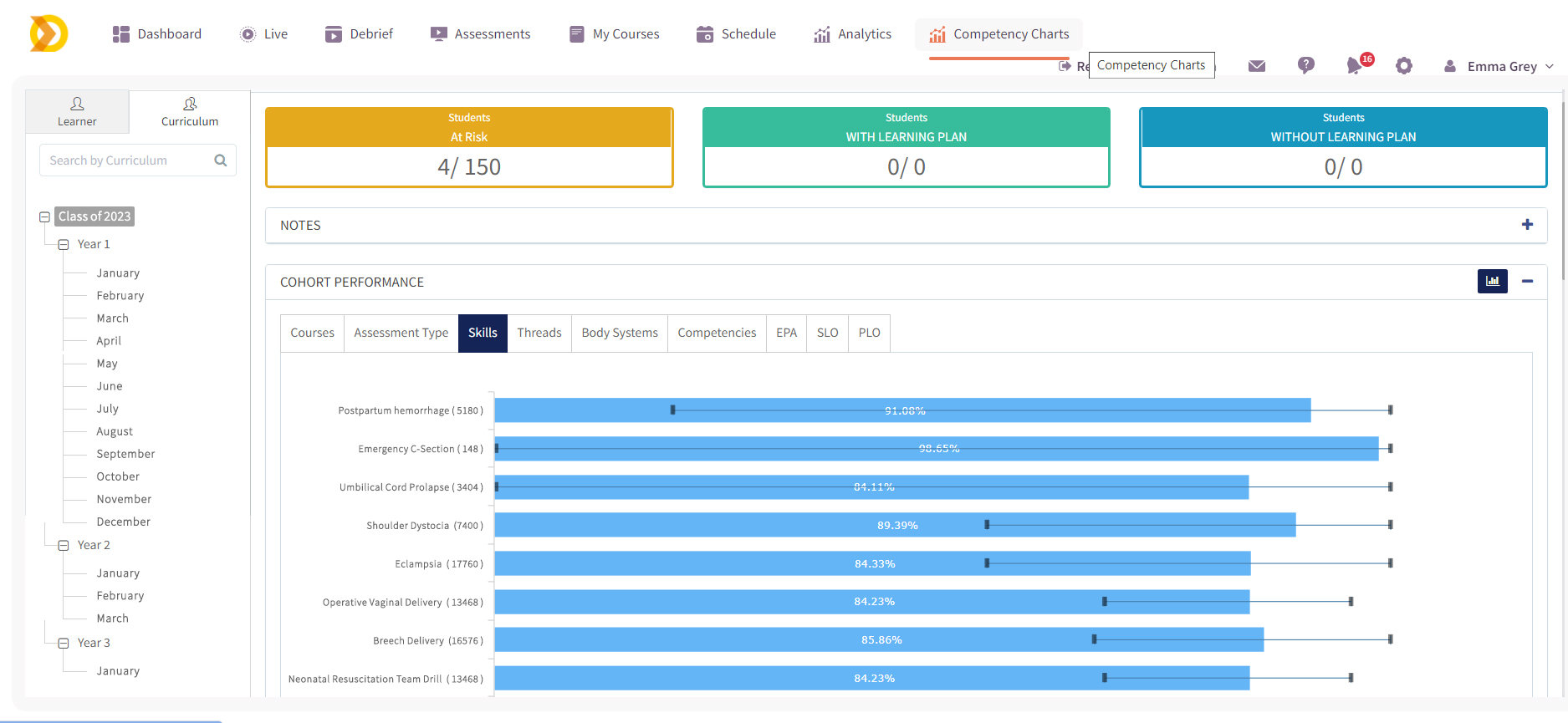Switch to the Learner tab

pos(77,112)
